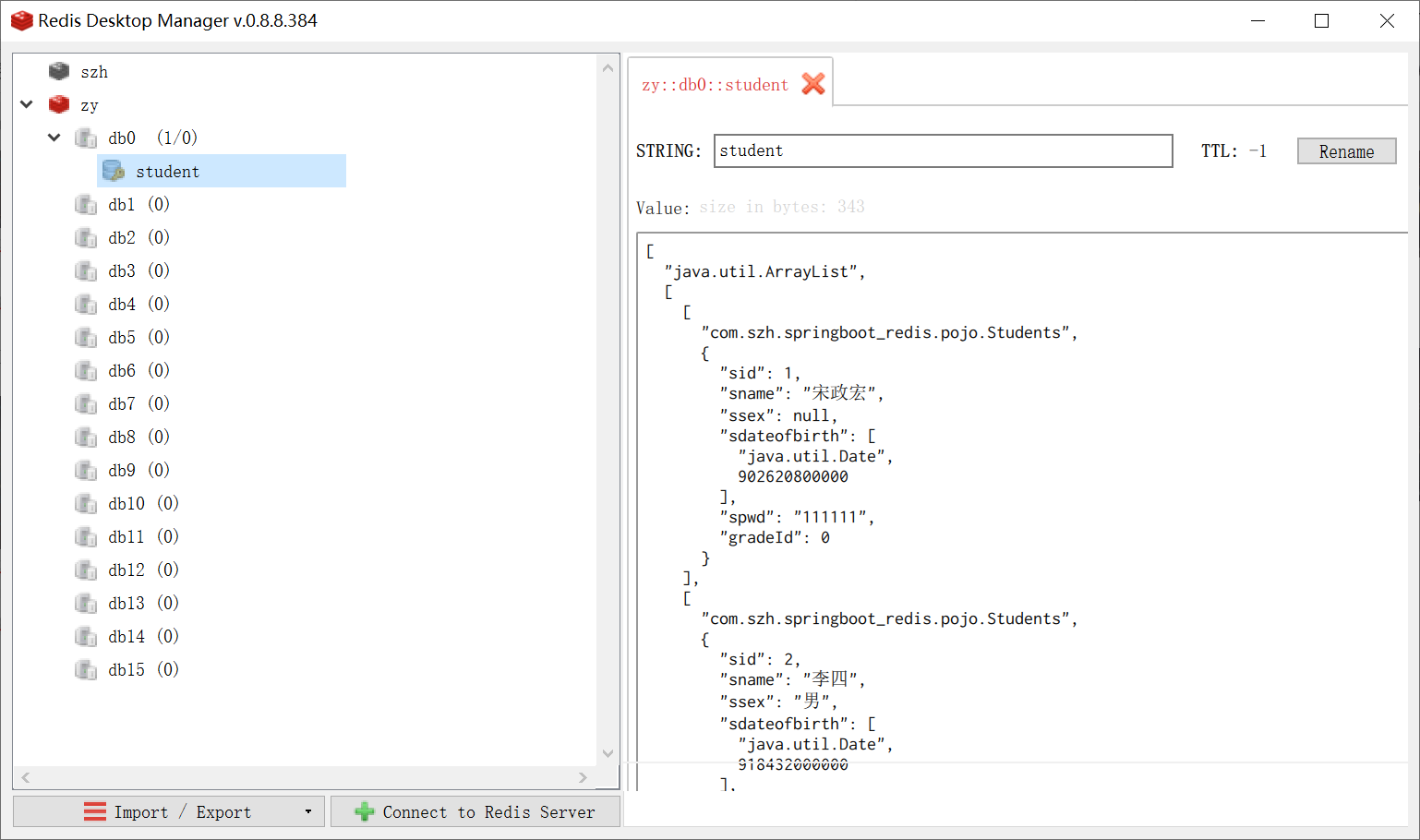This screenshot has height=840, width=1420.
Task: Click tree scrollbar up arrow
Action: pyautogui.click(x=608, y=68)
